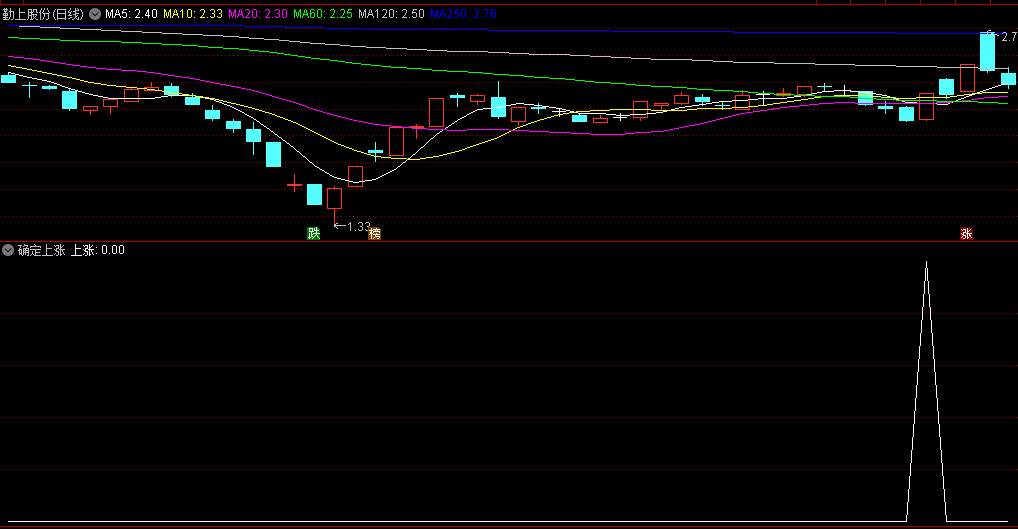
Task: Click the green 跌 marker icon
Action: click(314, 234)
